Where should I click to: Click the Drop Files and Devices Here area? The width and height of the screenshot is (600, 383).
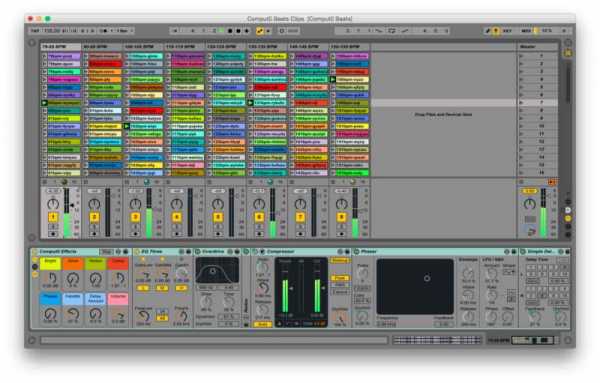[x=443, y=114]
